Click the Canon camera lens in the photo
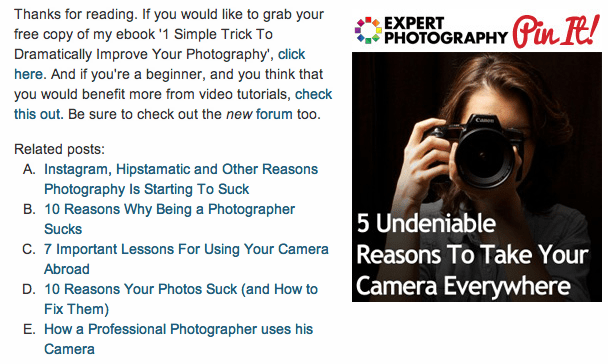The image size is (608, 364). (x=485, y=157)
